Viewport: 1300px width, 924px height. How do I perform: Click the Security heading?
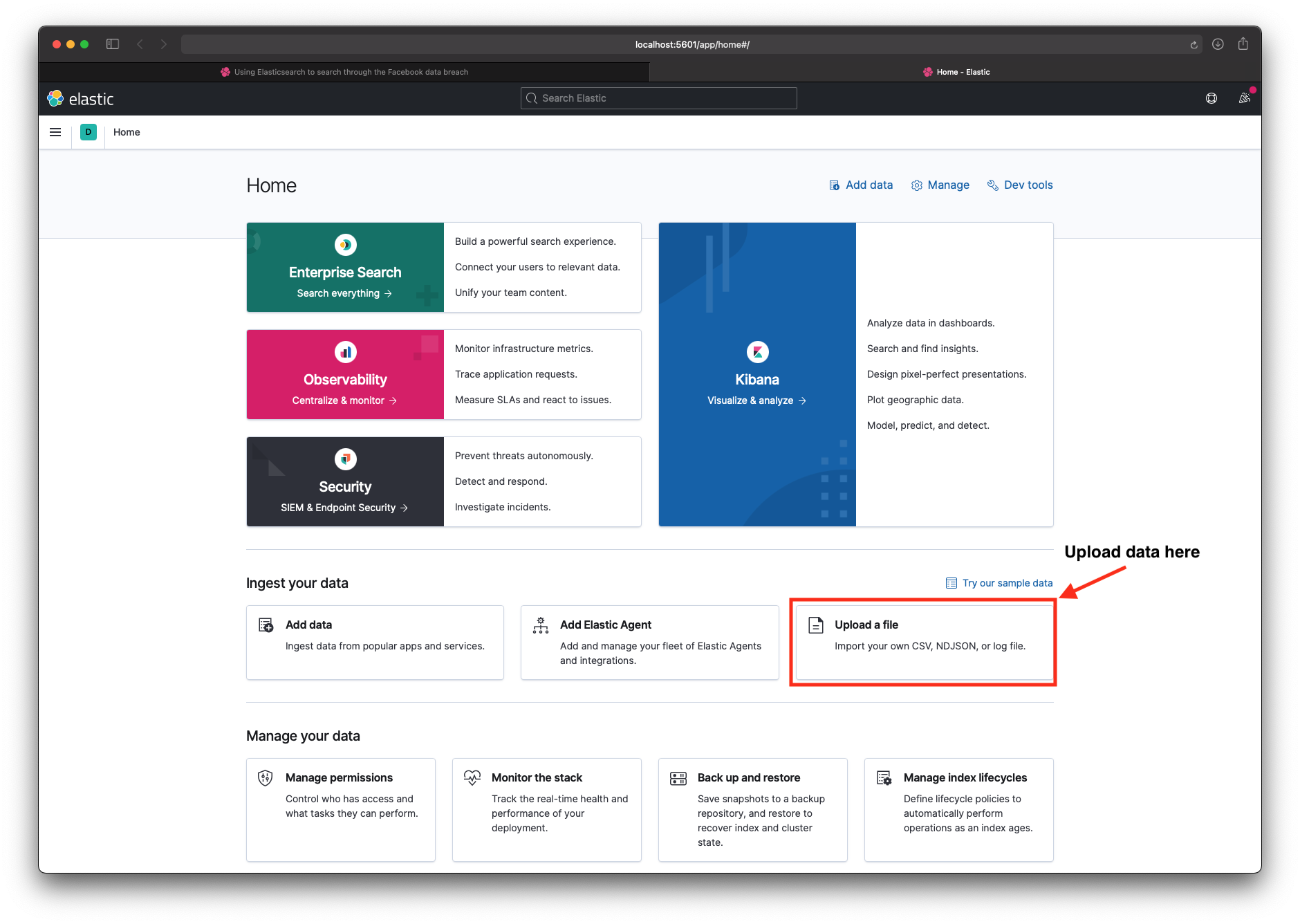(x=345, y=487)
